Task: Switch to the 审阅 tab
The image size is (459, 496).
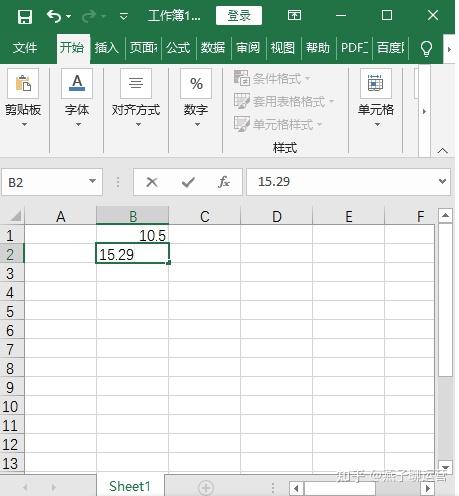Action: [x=248, y=48]
